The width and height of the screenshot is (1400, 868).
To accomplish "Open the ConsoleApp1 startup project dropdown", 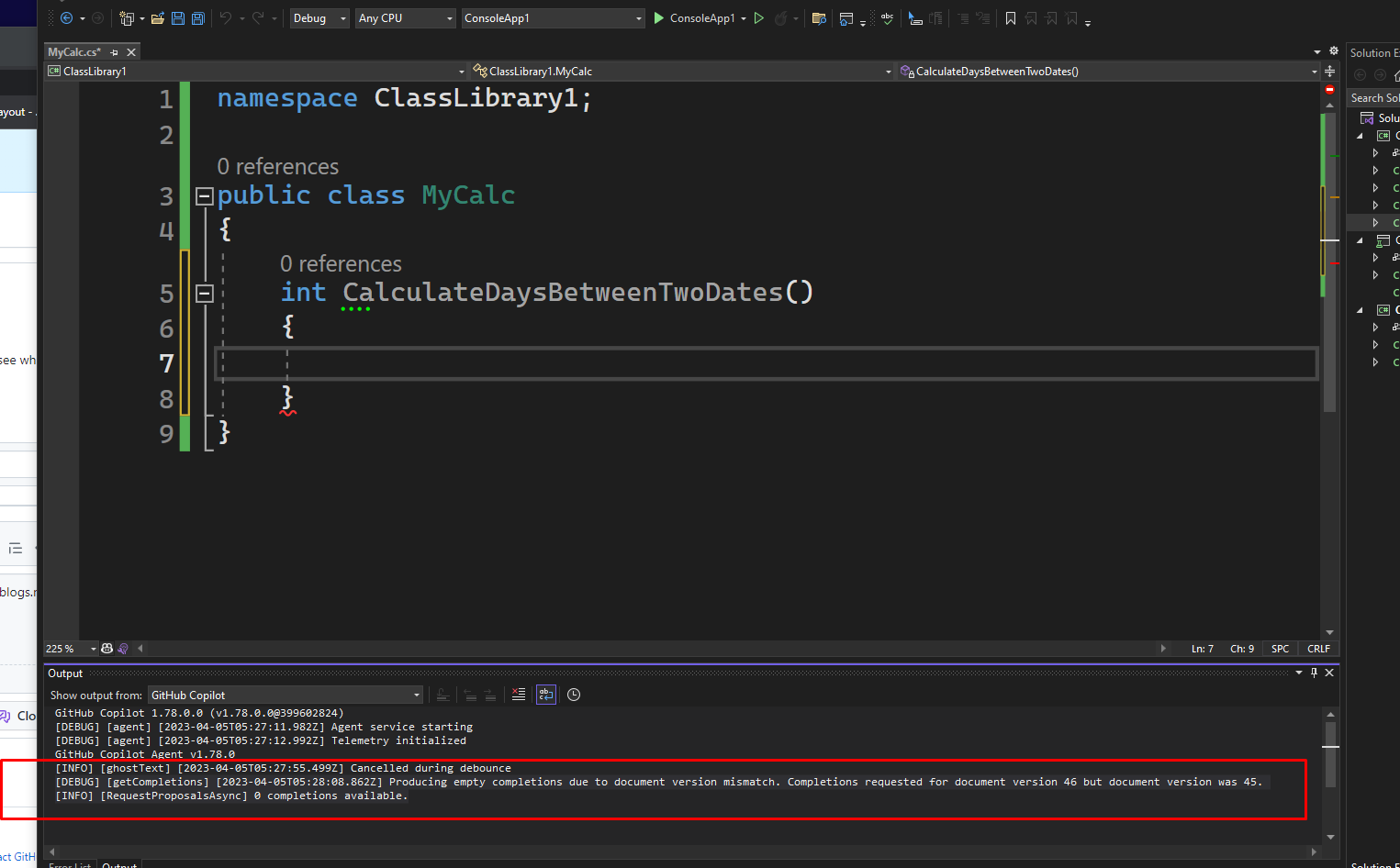I will point(553,18).
